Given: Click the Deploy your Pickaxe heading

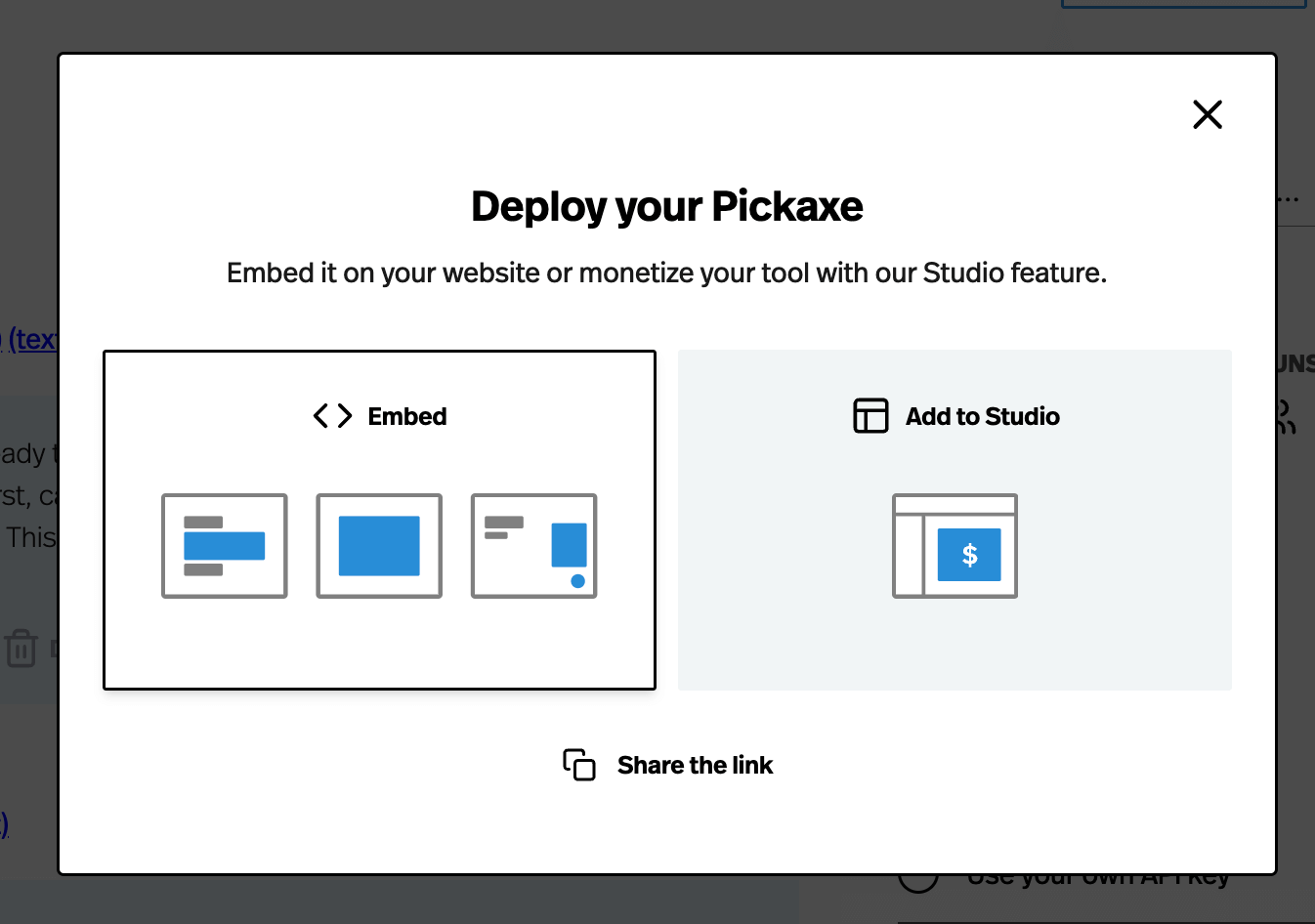Looking at the screenshot, I should [666, 206].
